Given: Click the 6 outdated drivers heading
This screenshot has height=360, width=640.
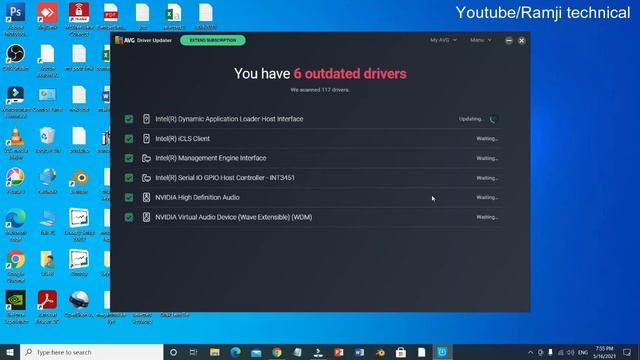Looking at the screenshot, I should pyautogui.click(x=350, y=73).
